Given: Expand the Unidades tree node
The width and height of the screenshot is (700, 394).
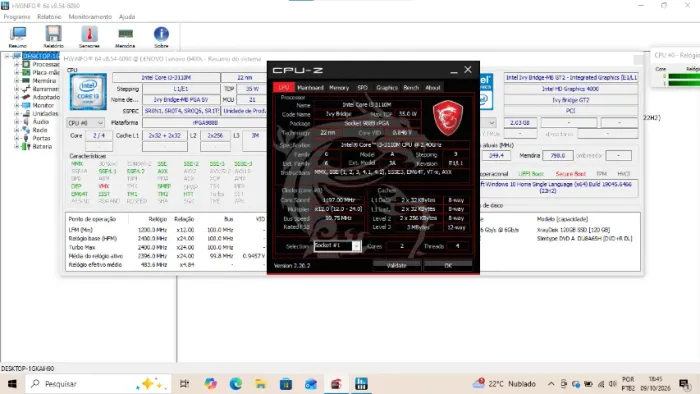Looking at the screenshot, I should [x=17, y=113].
